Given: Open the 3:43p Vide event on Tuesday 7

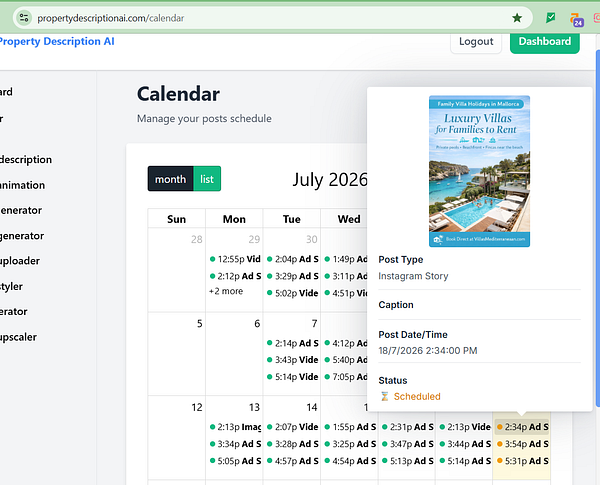Looking at the screenshot, I should (292, 360).
